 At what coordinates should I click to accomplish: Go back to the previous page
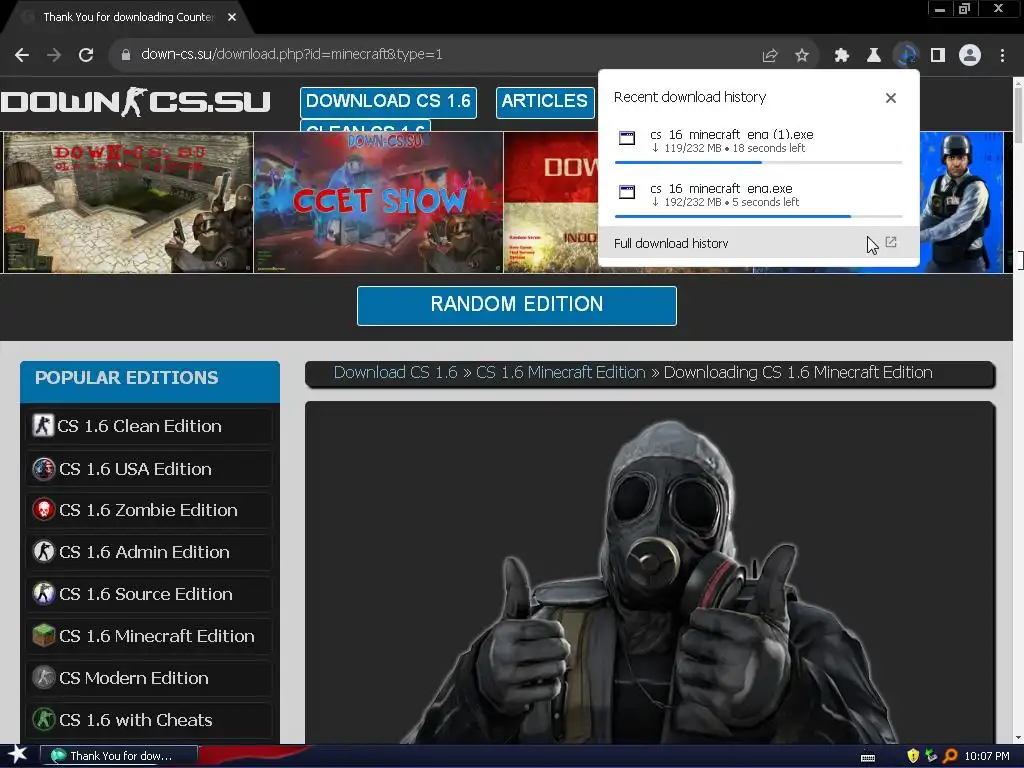[22, 55]
